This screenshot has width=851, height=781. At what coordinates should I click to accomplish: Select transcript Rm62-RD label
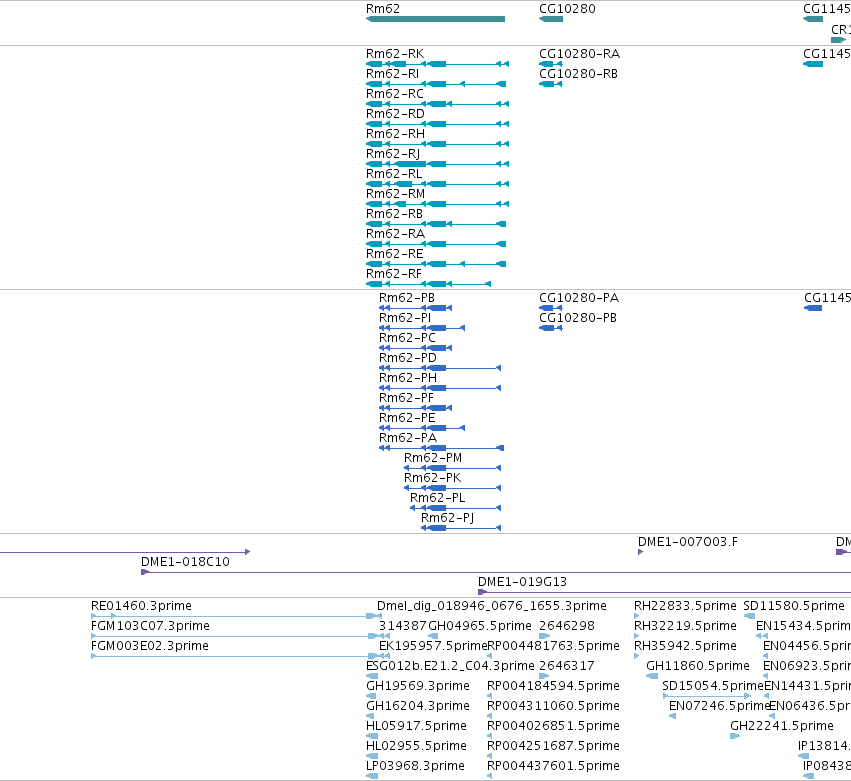click(x=395, y=114)
